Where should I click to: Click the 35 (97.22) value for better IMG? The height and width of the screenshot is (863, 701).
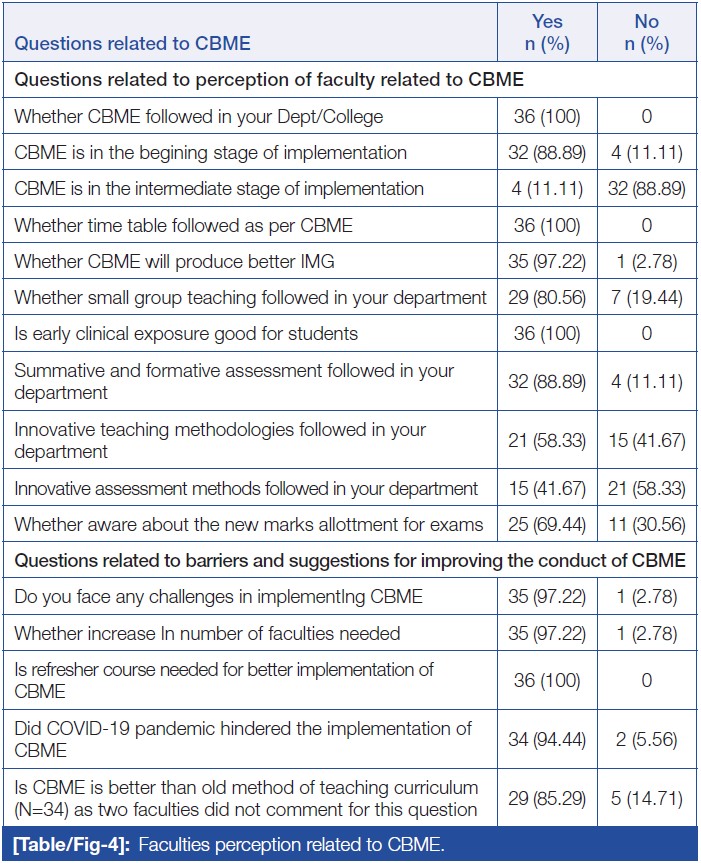click(x=546, y=261)
